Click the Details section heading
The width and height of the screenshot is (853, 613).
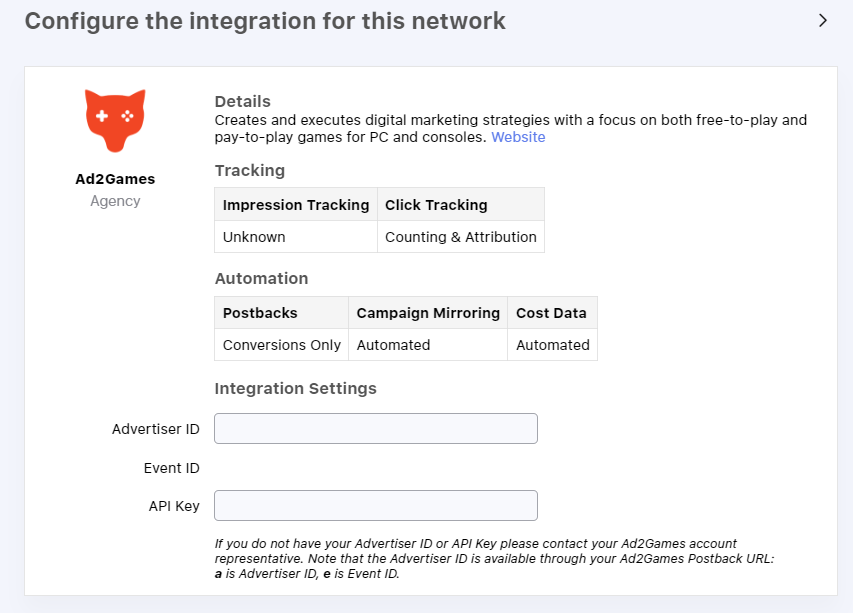pos(243,101)
